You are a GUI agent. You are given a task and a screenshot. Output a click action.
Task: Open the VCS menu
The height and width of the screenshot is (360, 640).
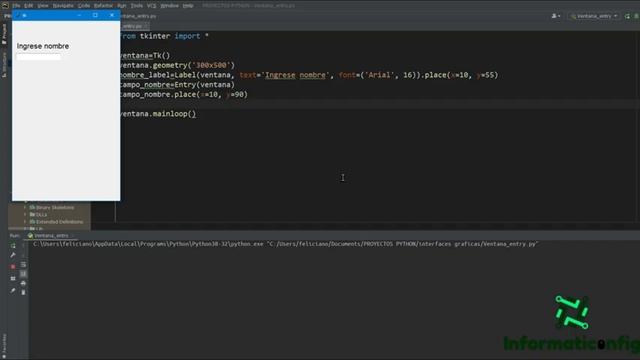click(x=151, y=6)
